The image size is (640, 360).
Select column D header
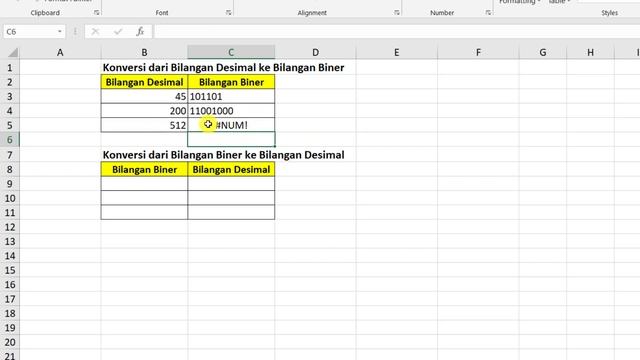[x=315, y=52]
